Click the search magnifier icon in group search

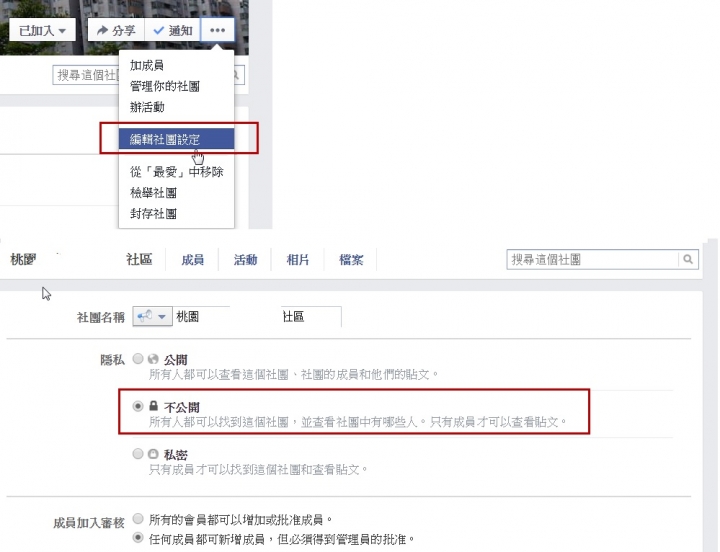(x=688, y=259)
